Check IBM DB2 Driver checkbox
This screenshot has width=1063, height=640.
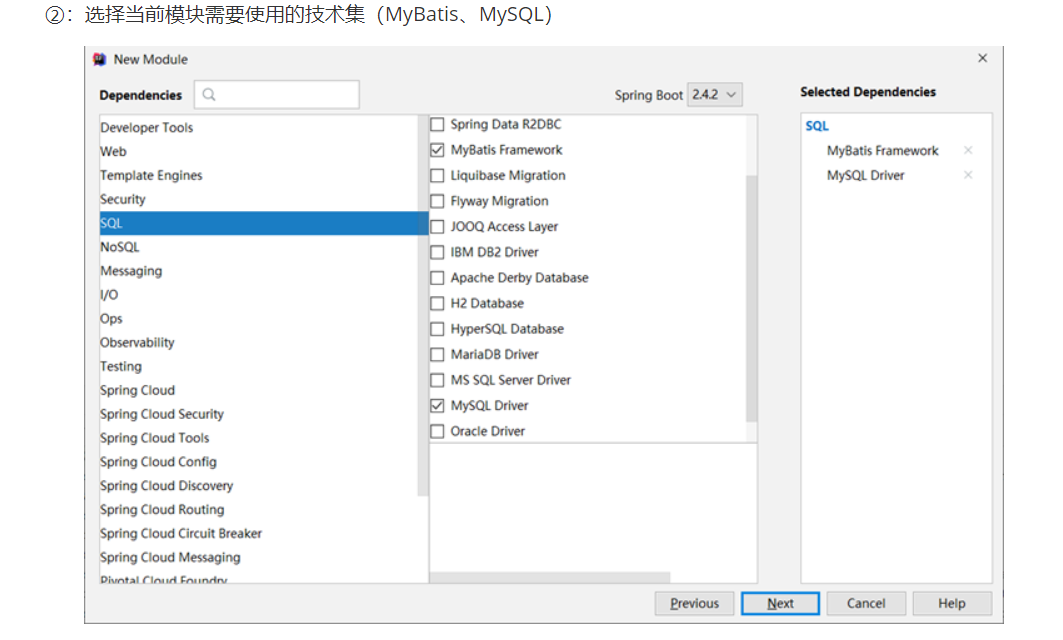[437, 252]
